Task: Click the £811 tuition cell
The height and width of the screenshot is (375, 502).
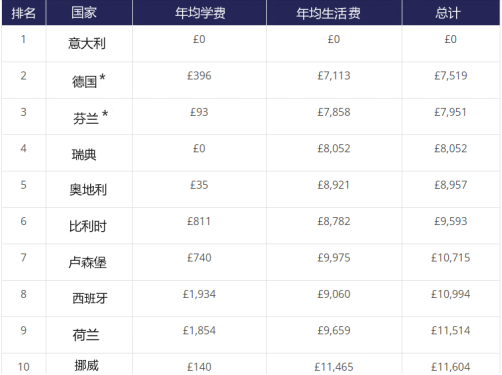Action: pos(199,221)
